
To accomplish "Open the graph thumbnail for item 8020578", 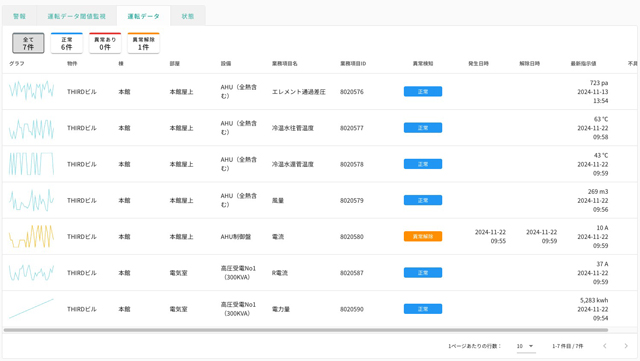I will coord(31,164).
